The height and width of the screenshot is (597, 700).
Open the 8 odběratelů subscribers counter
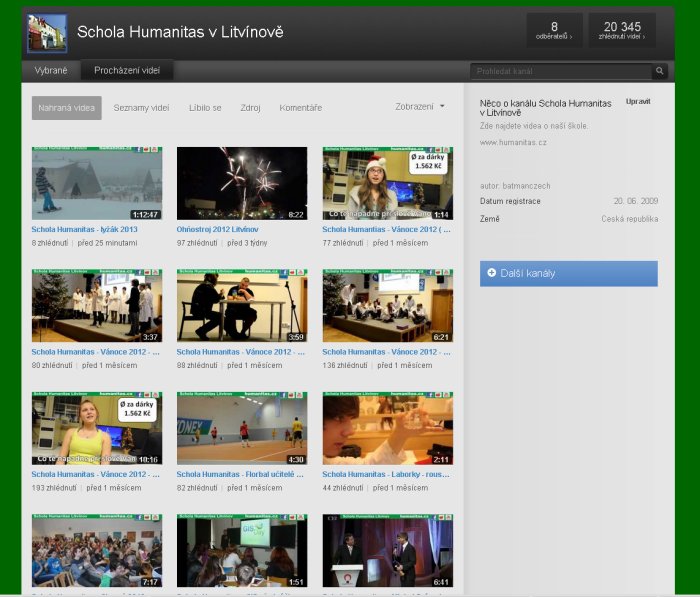(x=554, y=30)
